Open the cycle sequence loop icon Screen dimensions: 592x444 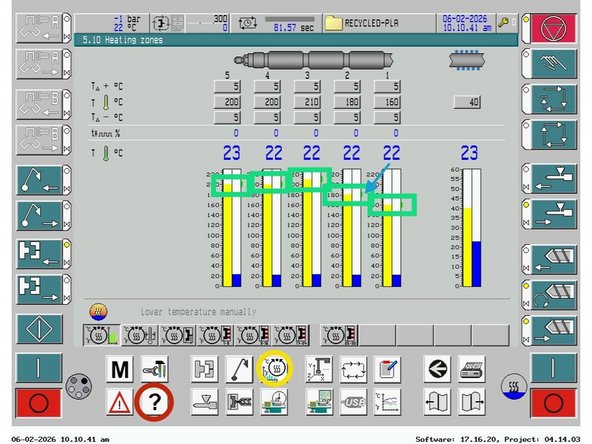click(x=353, y=369)
